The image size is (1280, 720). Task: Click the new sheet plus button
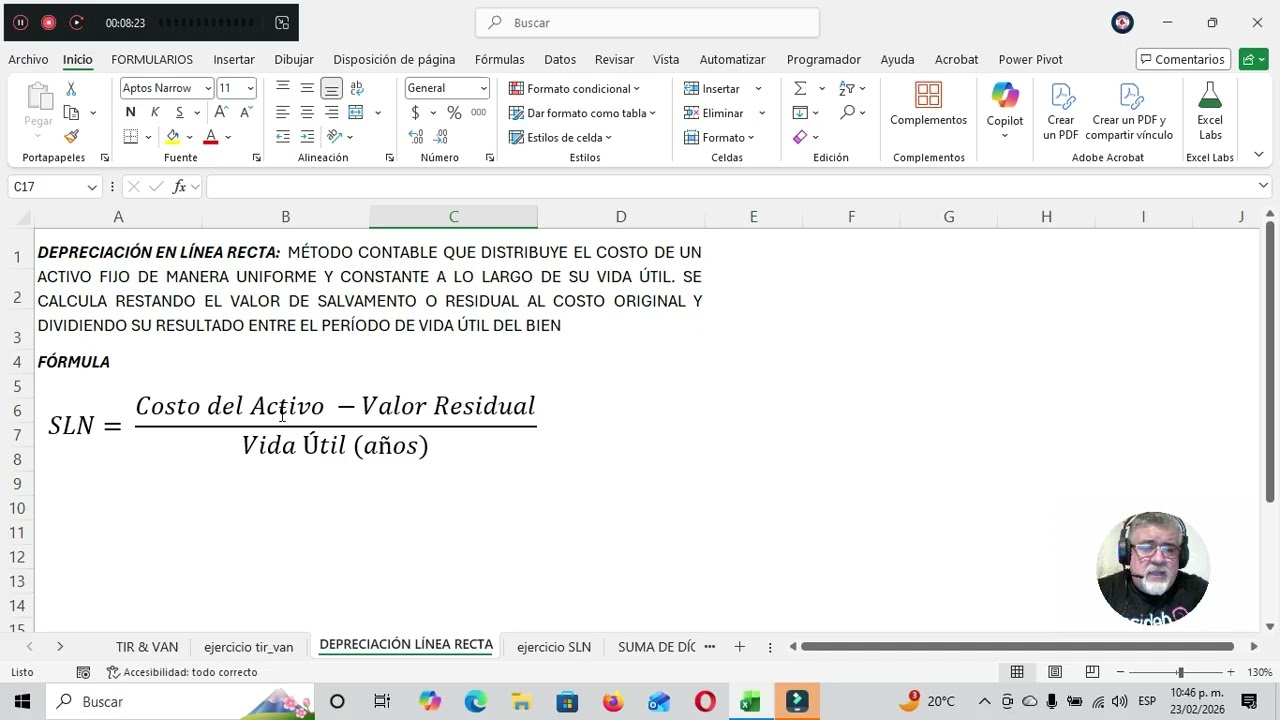(739, 647)
